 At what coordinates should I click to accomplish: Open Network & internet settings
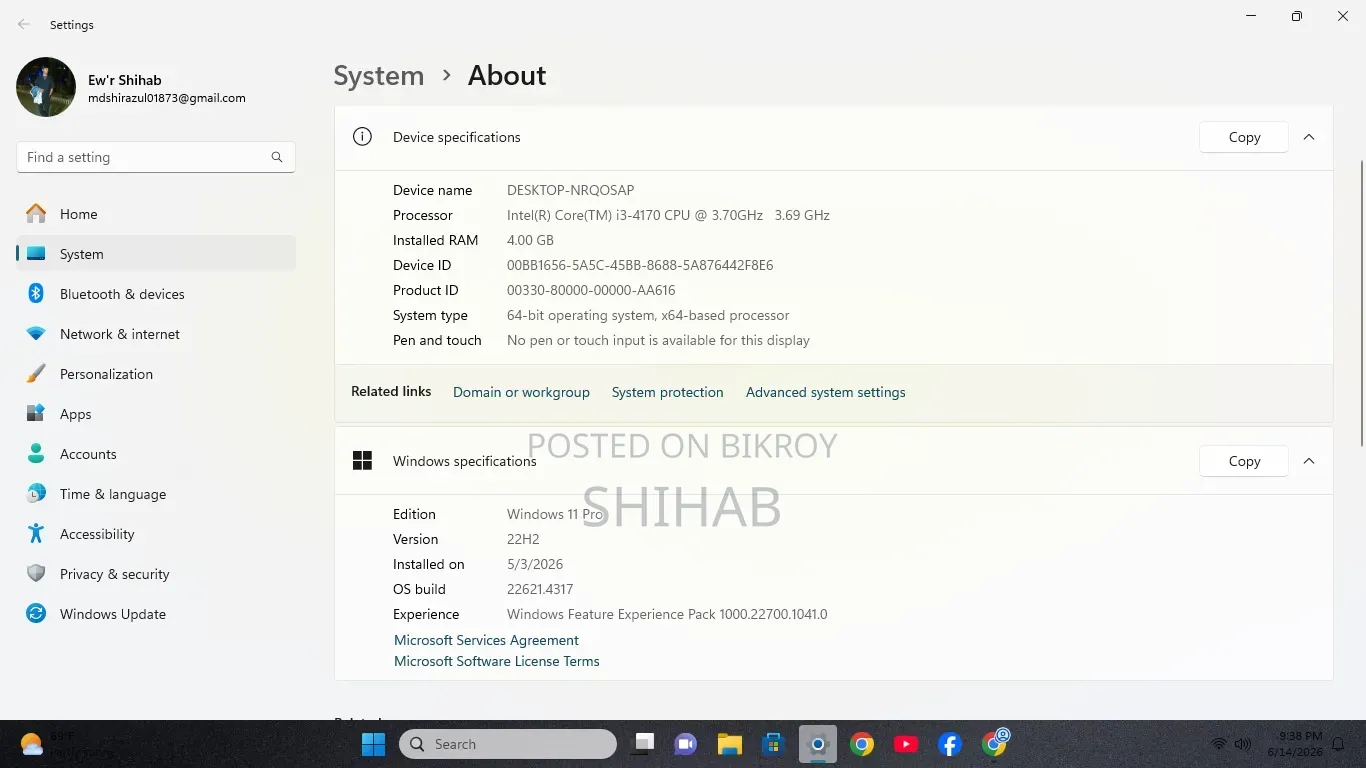[156, 334]
